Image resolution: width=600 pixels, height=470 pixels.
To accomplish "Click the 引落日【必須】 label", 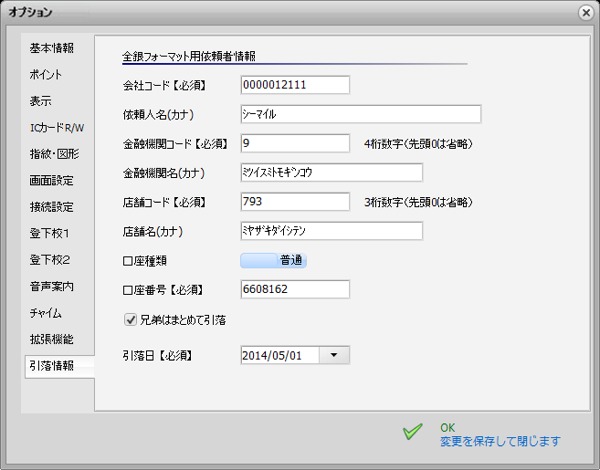I will (158, 356).
